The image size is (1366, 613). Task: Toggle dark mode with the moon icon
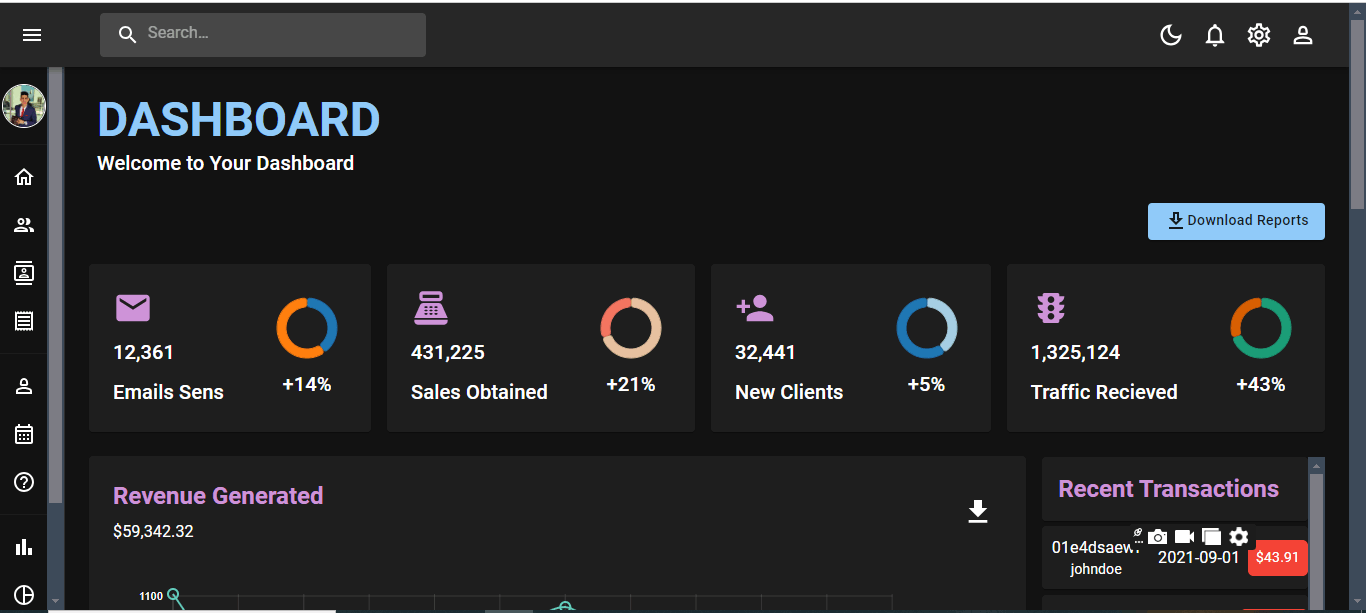pos(1171,34)
